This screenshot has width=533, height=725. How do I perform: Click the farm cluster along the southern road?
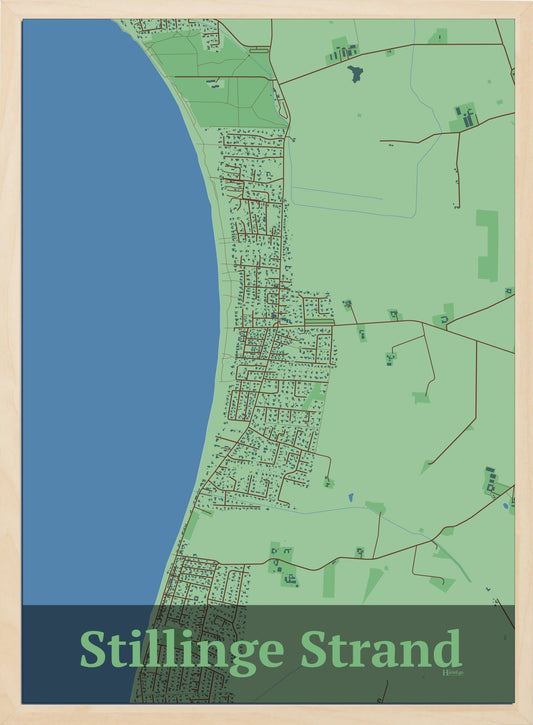pyautogui.click(x=283, y=565)
